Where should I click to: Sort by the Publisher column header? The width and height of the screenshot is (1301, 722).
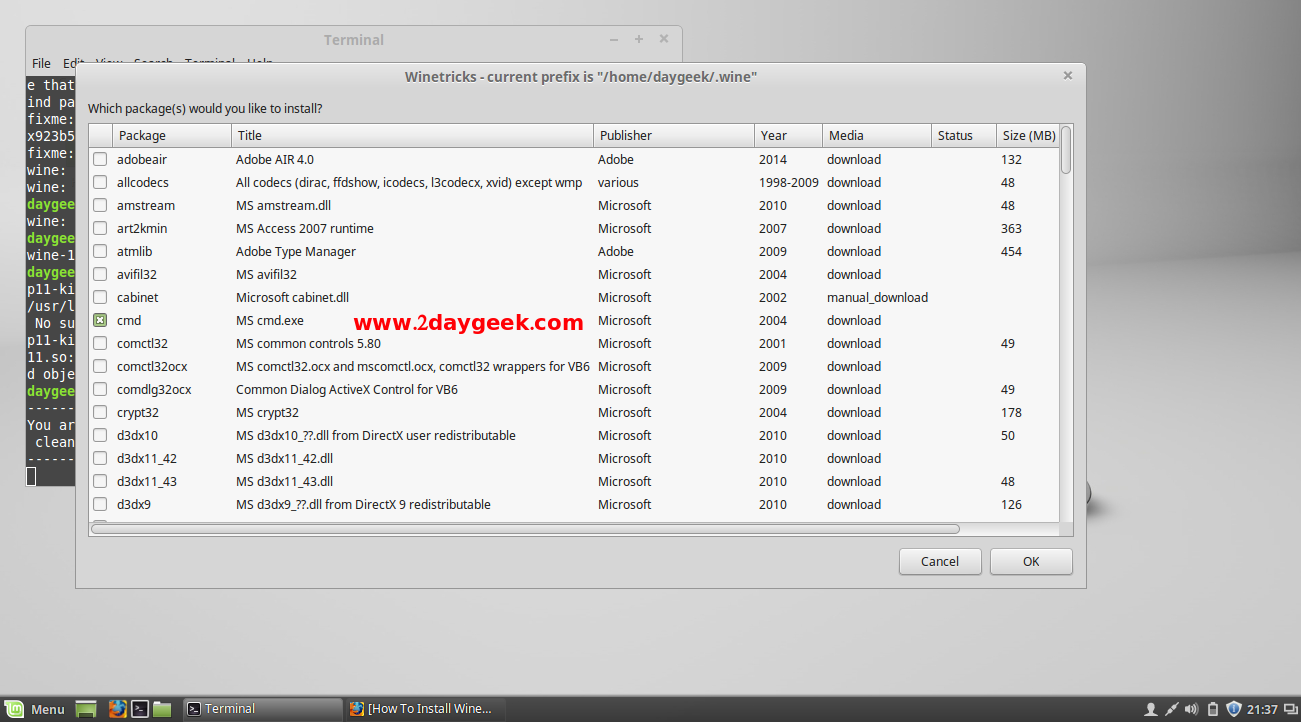[674, 135]
